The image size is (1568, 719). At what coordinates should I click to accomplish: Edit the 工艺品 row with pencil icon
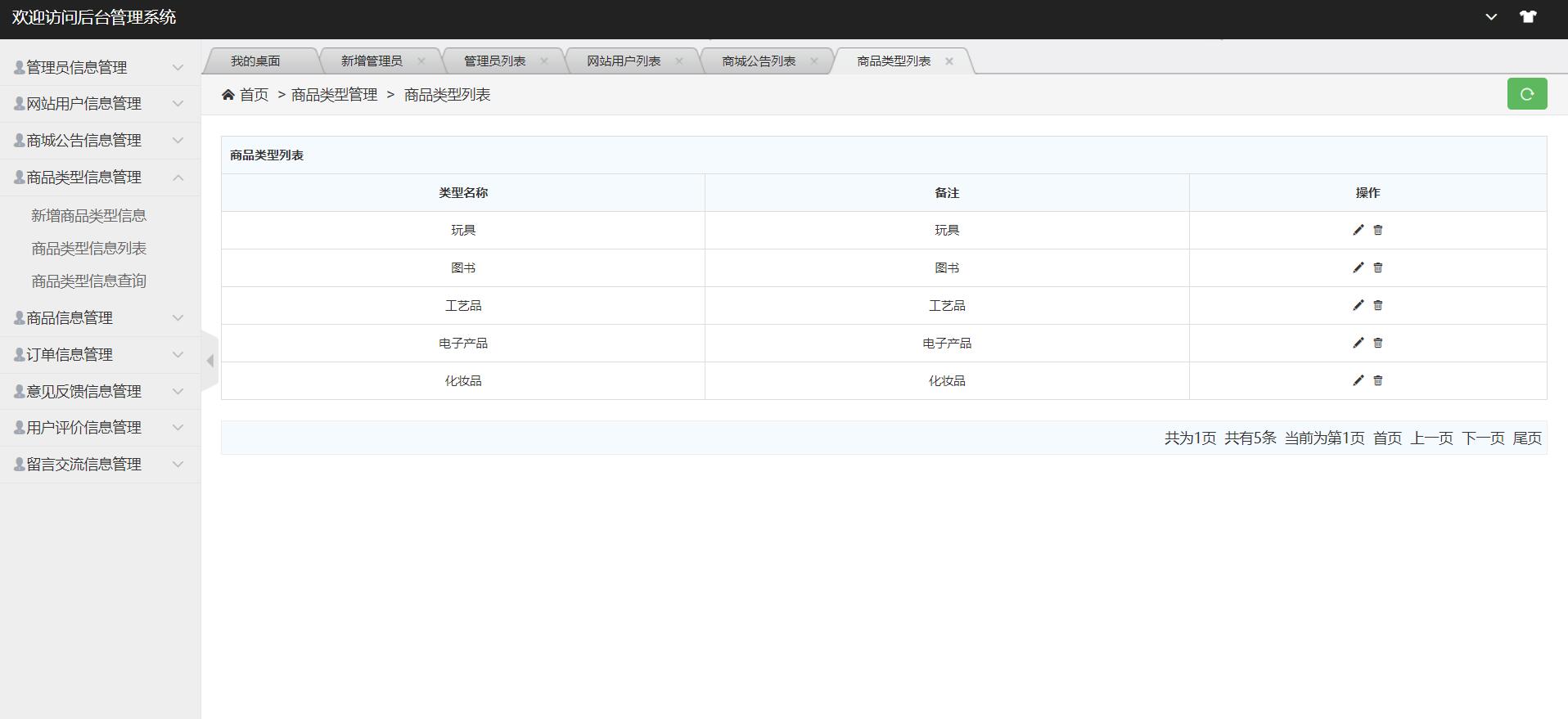pyautogui.click(x=1358, y=305)
